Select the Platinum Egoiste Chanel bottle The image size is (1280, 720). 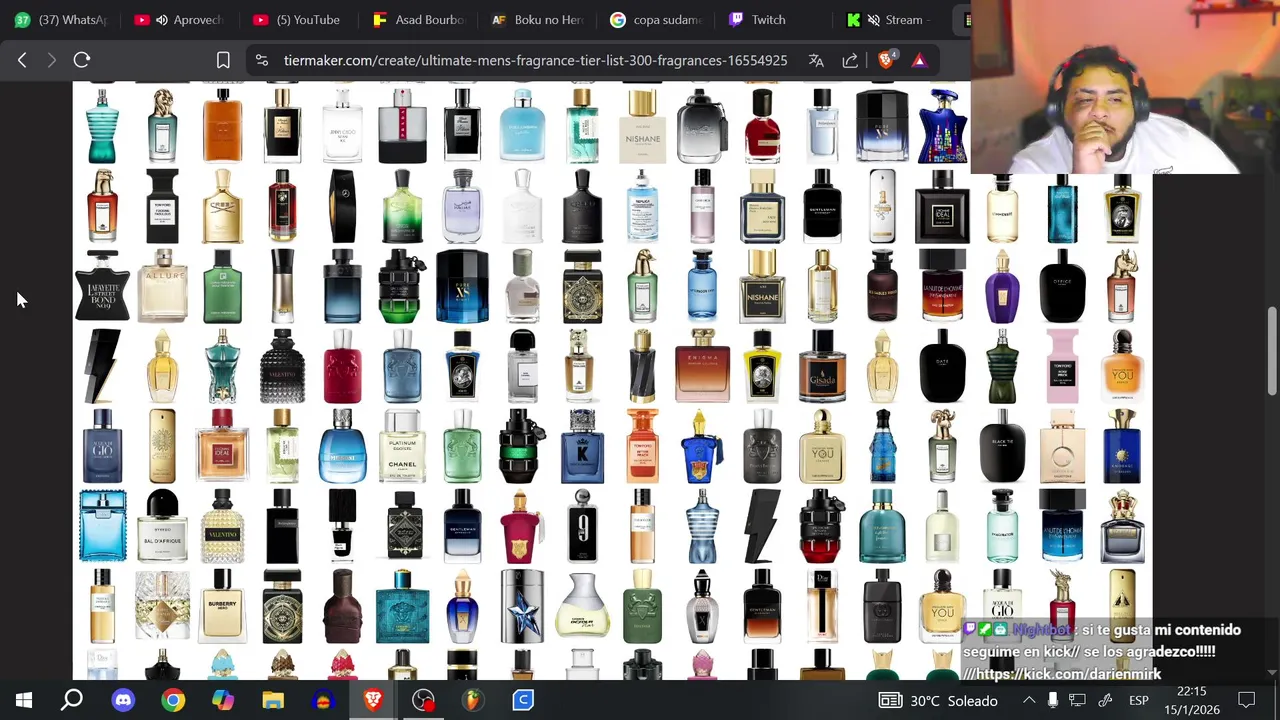pyautogui.click(x=402, y=446)
